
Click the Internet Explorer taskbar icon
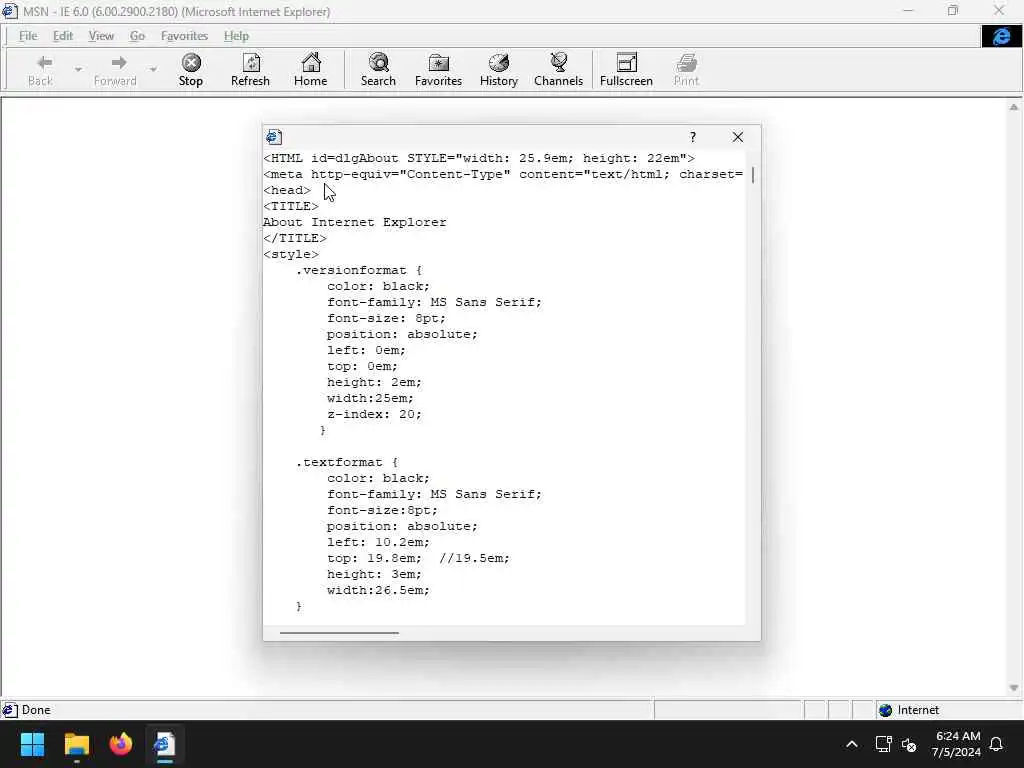pos(165,744)
